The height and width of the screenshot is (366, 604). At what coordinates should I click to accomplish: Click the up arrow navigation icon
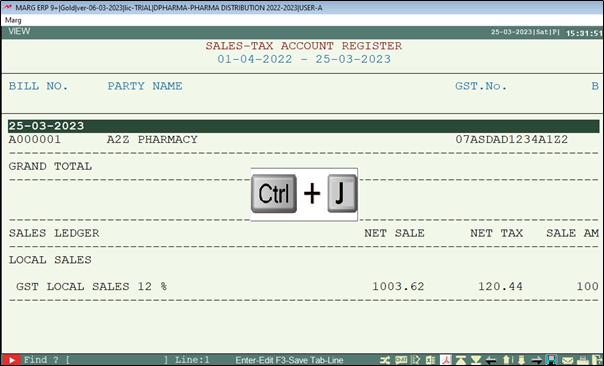point(507,360)
